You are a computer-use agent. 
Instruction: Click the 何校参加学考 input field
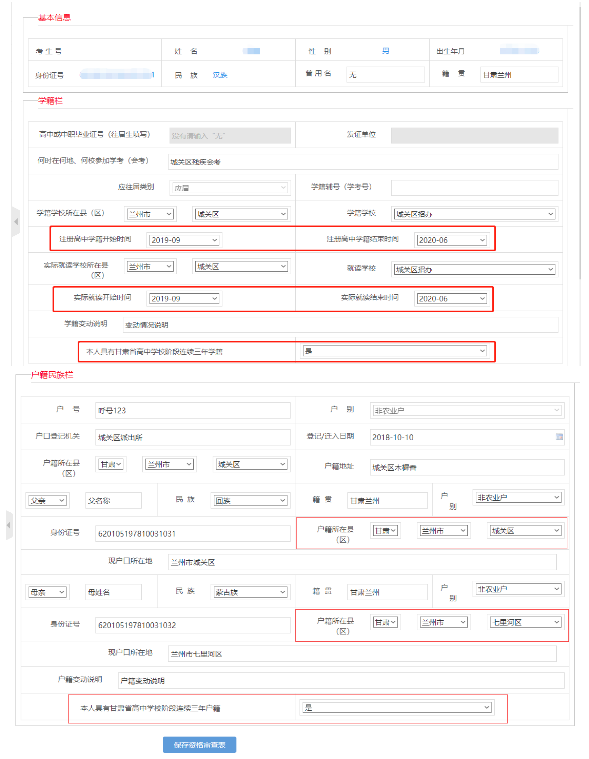[x=363, y=162]
